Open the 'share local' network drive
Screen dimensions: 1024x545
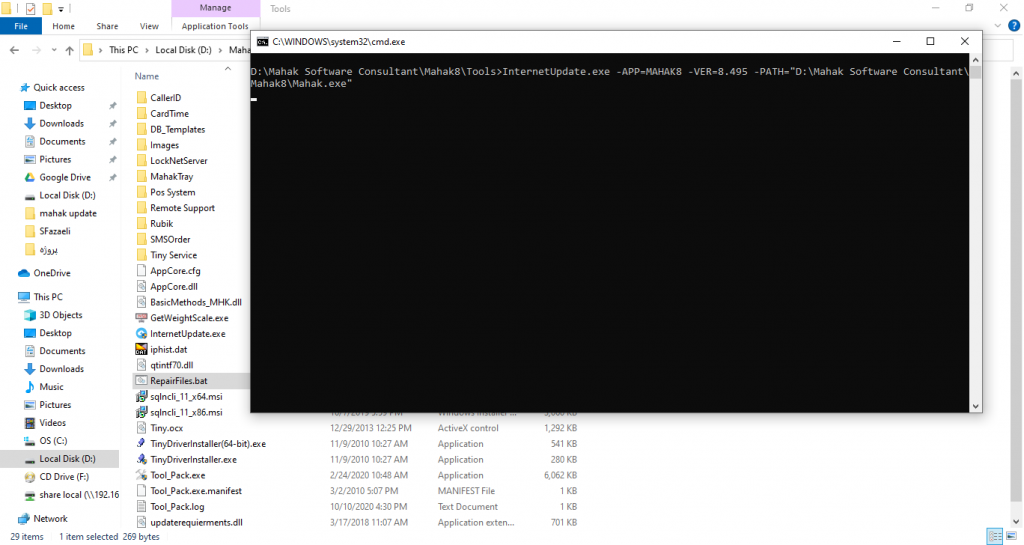click(x=79, y=495)
